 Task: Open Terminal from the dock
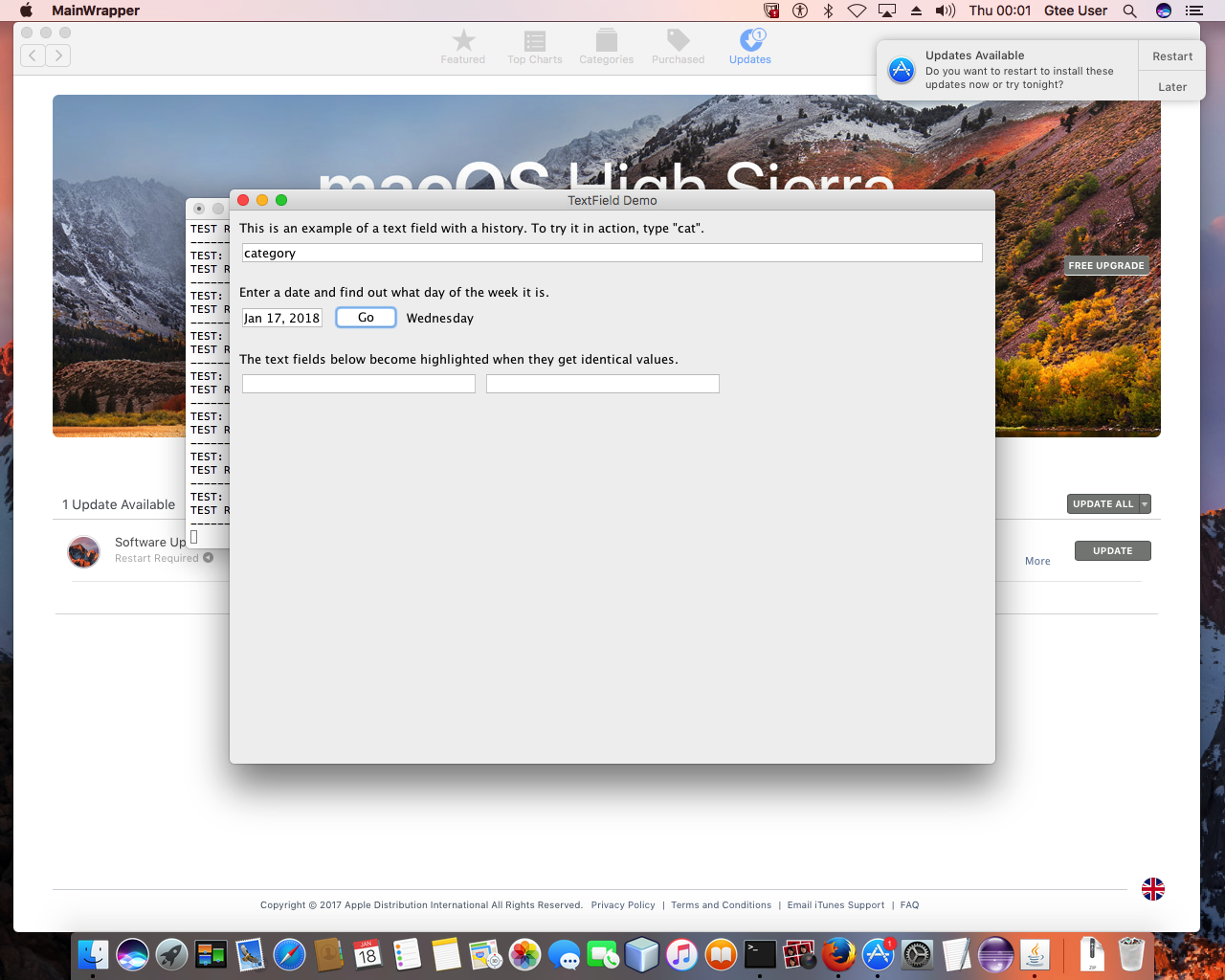point(760,954)
